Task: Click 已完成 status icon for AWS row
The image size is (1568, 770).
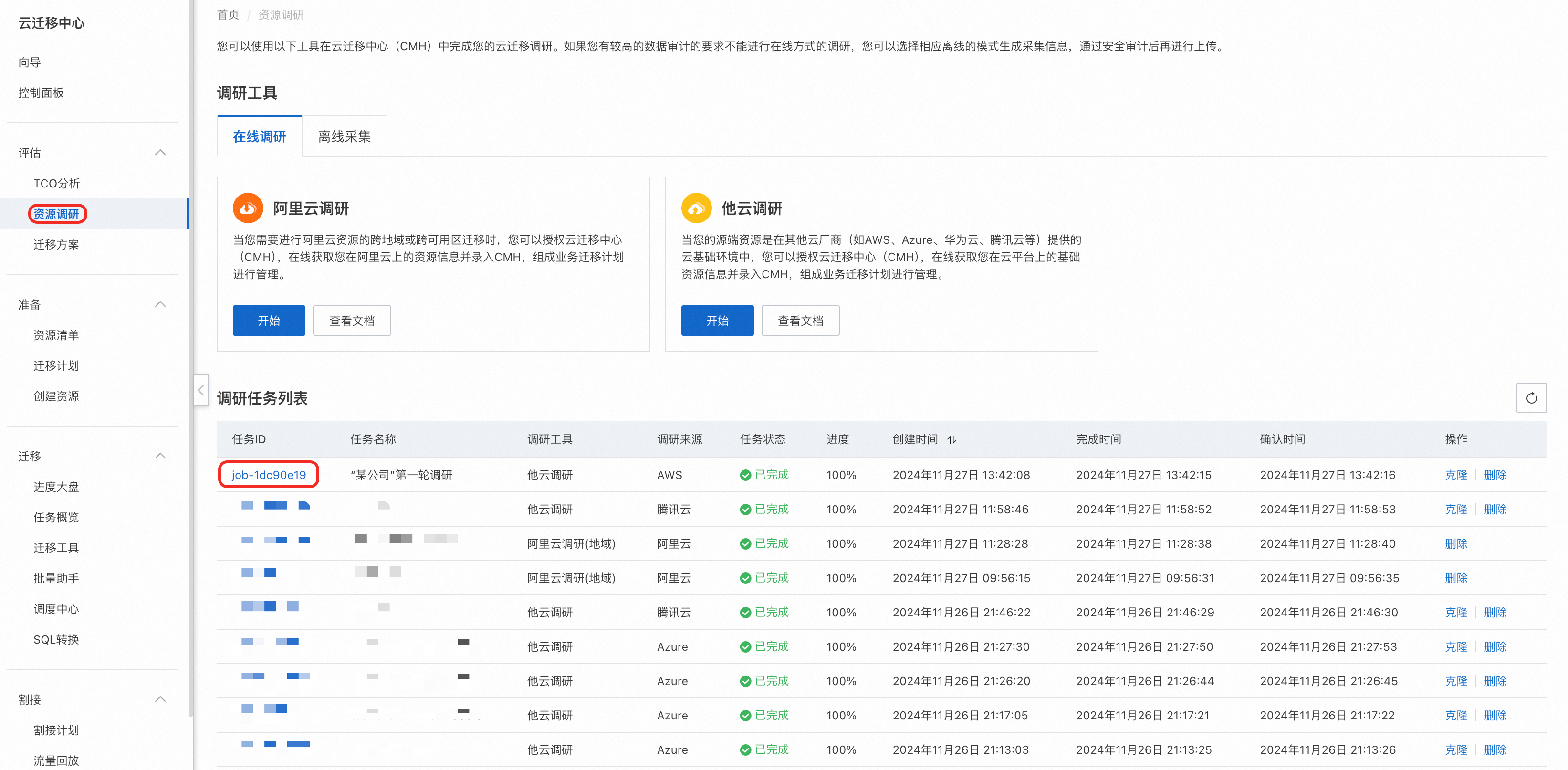Action: tap(745, 475)
